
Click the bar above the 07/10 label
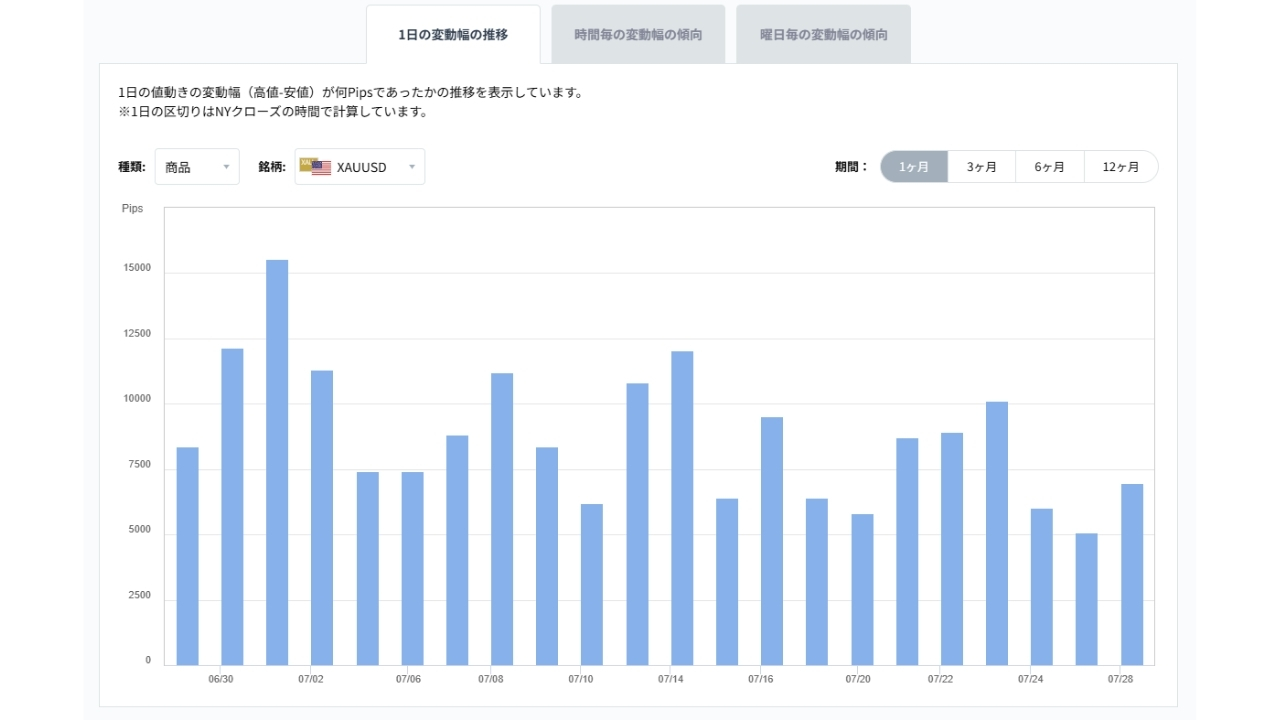[x=592, y=584]
